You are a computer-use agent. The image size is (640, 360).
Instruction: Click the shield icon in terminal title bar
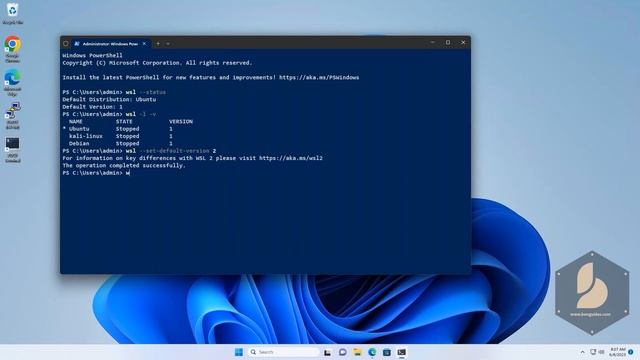click(x=66, y=43)
